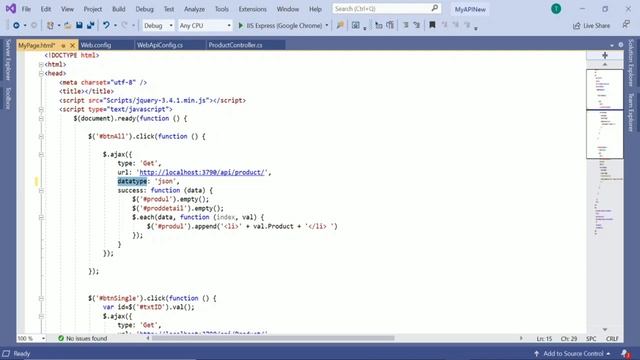Open the Toolbox side panel
640x360 pixels.
click(8, 98)
